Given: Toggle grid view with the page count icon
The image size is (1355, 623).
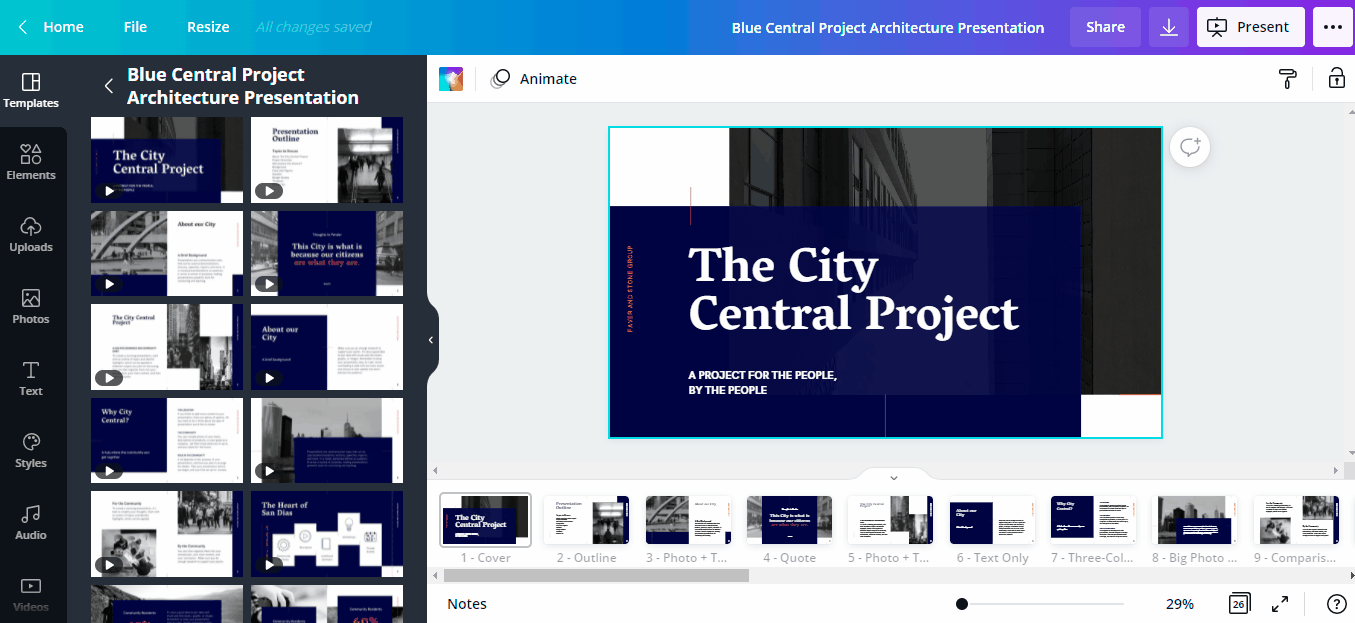Looking at the screenshot, I should tap(1239, 604).
